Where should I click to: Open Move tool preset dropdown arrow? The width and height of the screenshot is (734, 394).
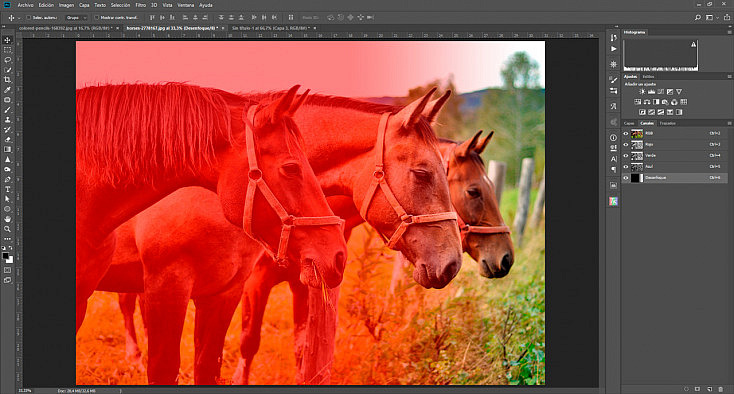pos(19,18)
